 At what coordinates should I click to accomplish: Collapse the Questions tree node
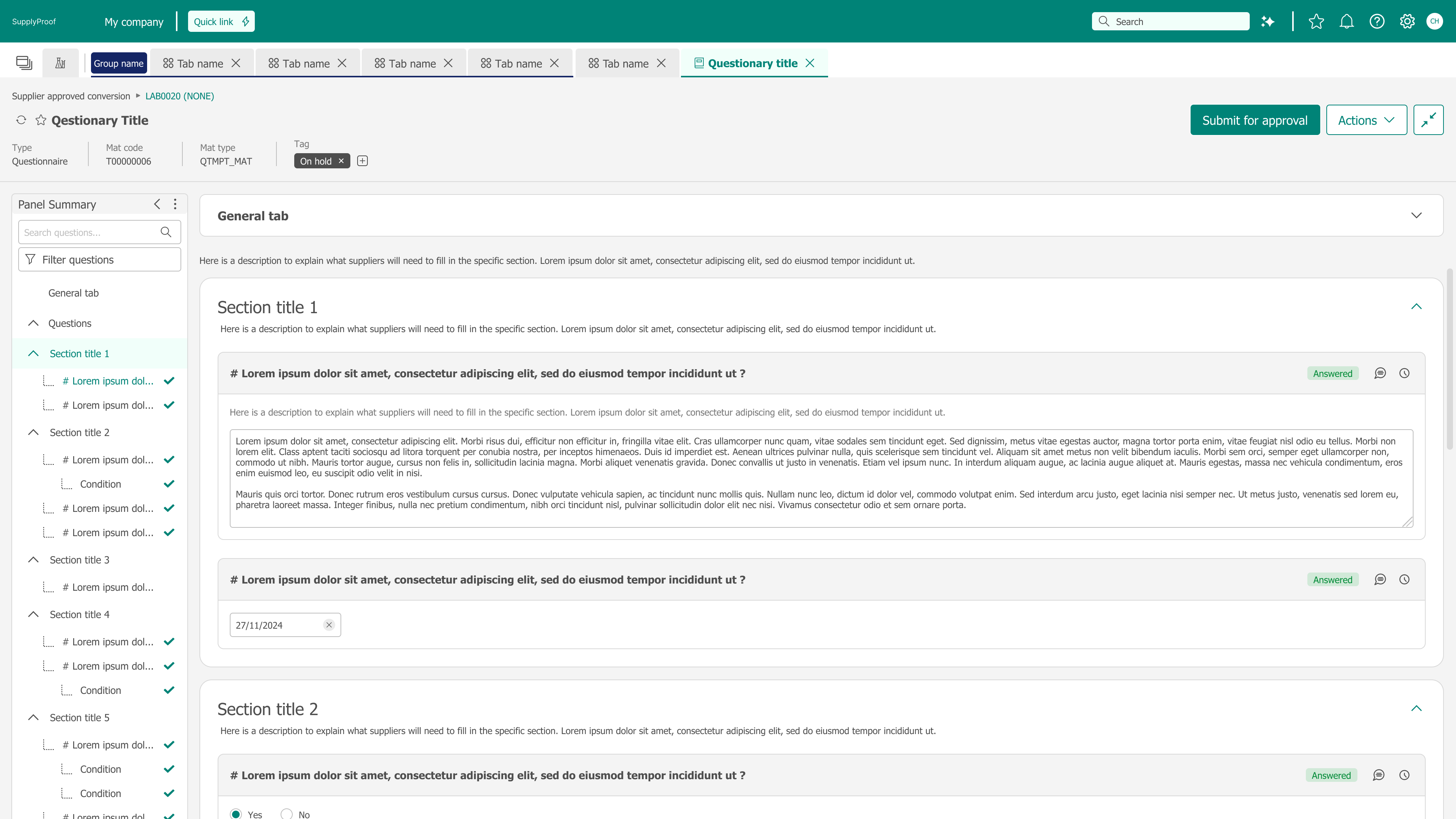(33, 323)
